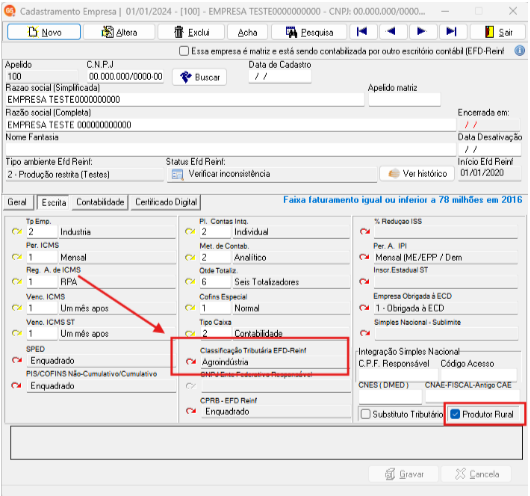Click the Buscar CNPJ button
This screenshot has width=530, height=496.
click(x=199, y=77)
